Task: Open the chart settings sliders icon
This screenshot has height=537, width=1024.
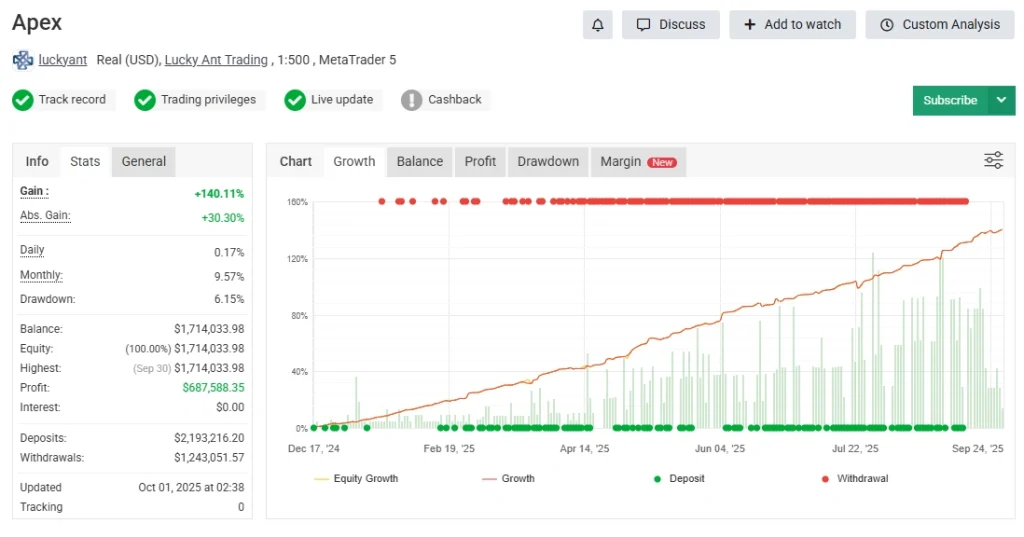Action: [993, 160]
